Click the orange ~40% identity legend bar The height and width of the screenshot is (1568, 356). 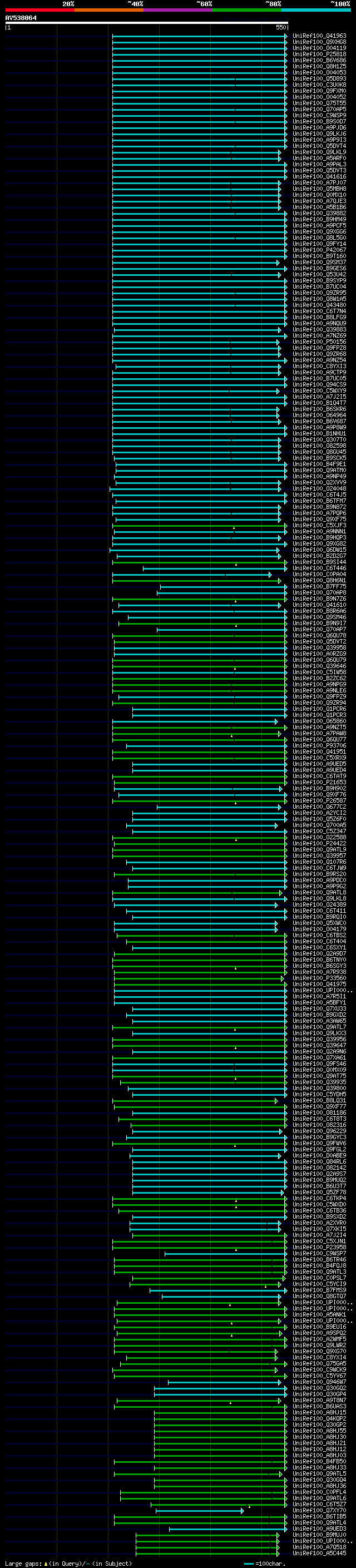click(x=109, y=10)
